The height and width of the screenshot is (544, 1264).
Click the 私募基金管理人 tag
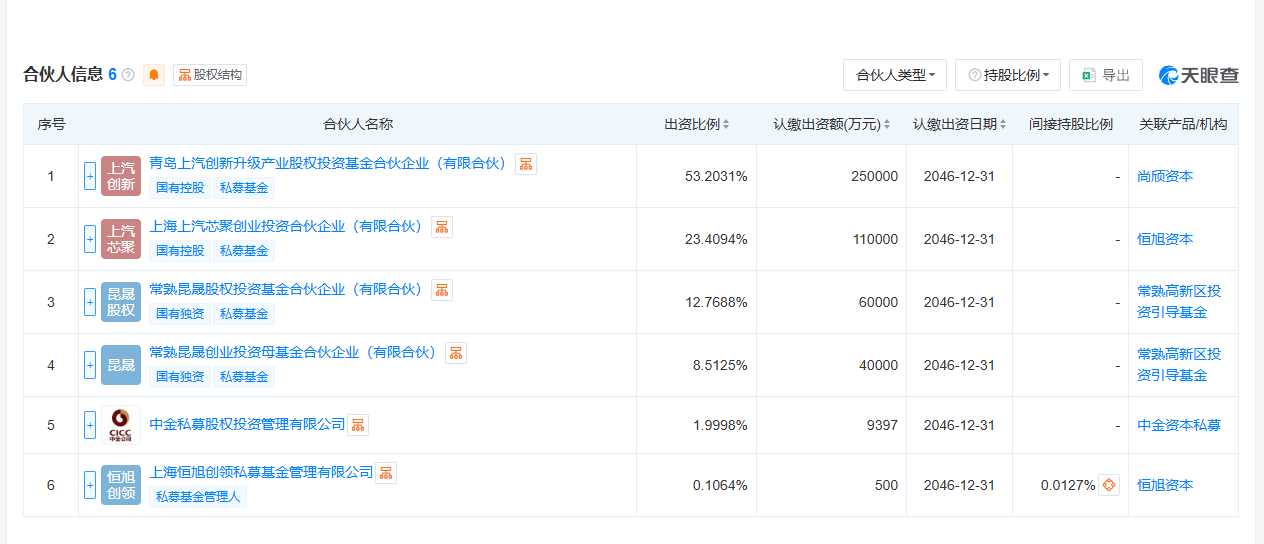(x=198, y=497)
